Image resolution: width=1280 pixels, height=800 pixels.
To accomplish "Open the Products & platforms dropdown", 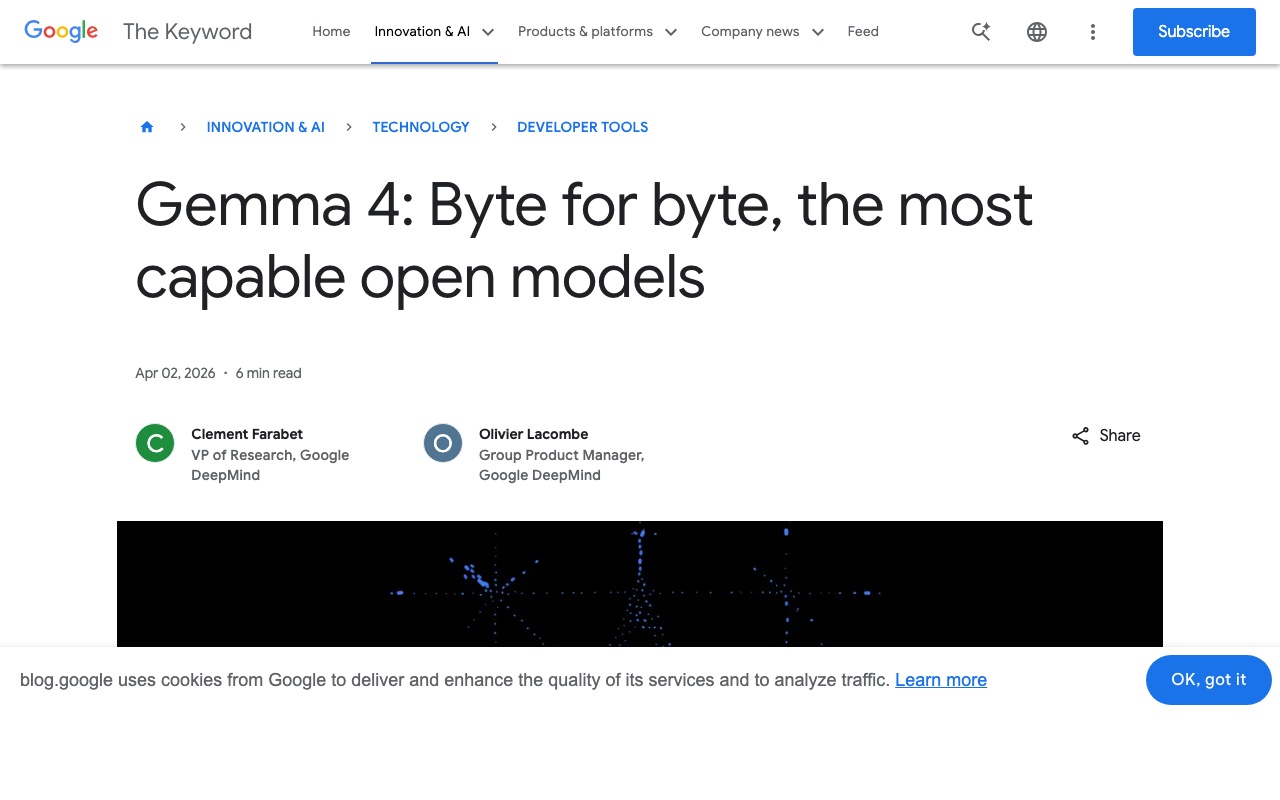I will 597,31.
